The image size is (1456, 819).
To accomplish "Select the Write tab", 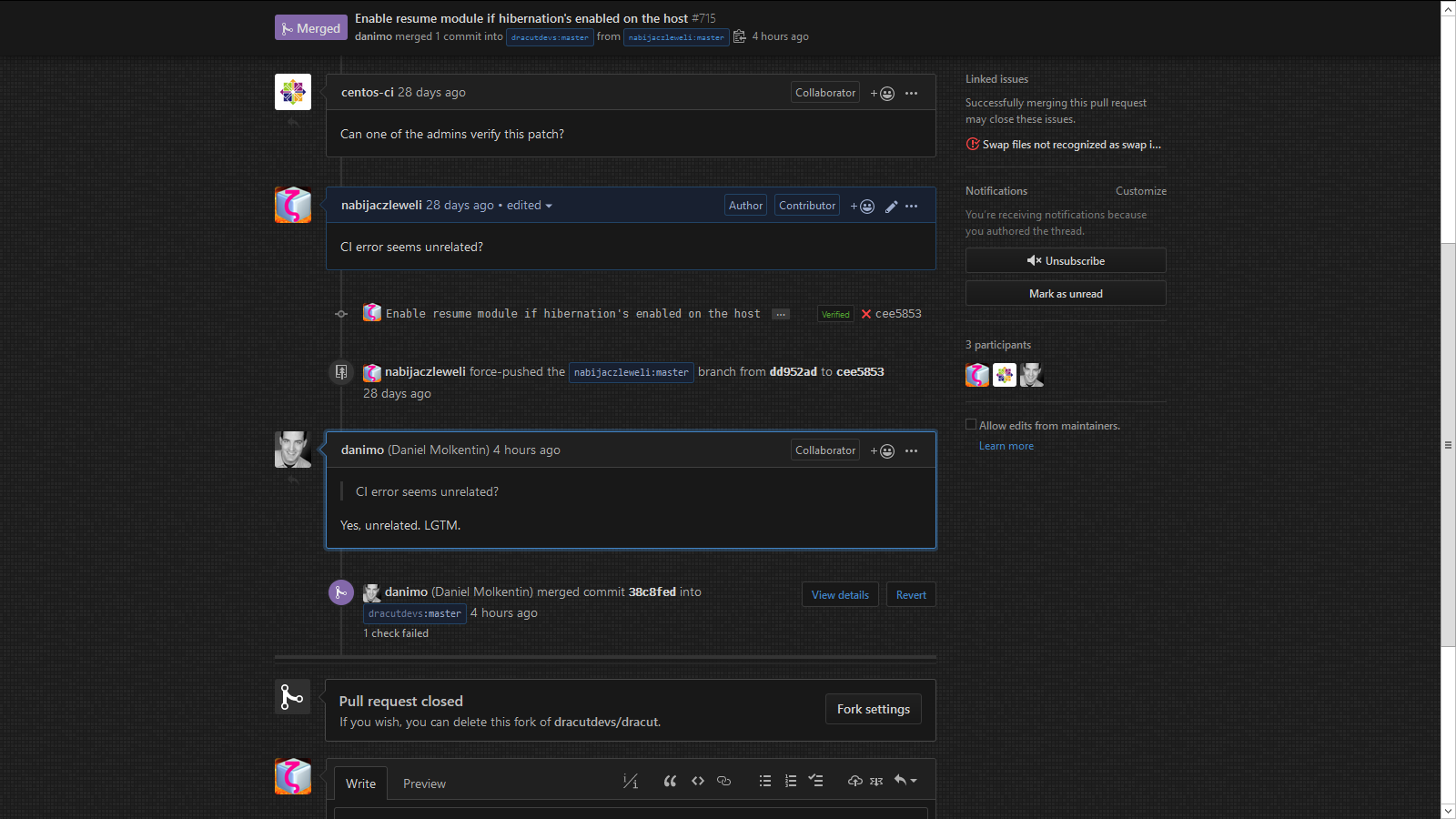I will point(360,784).
